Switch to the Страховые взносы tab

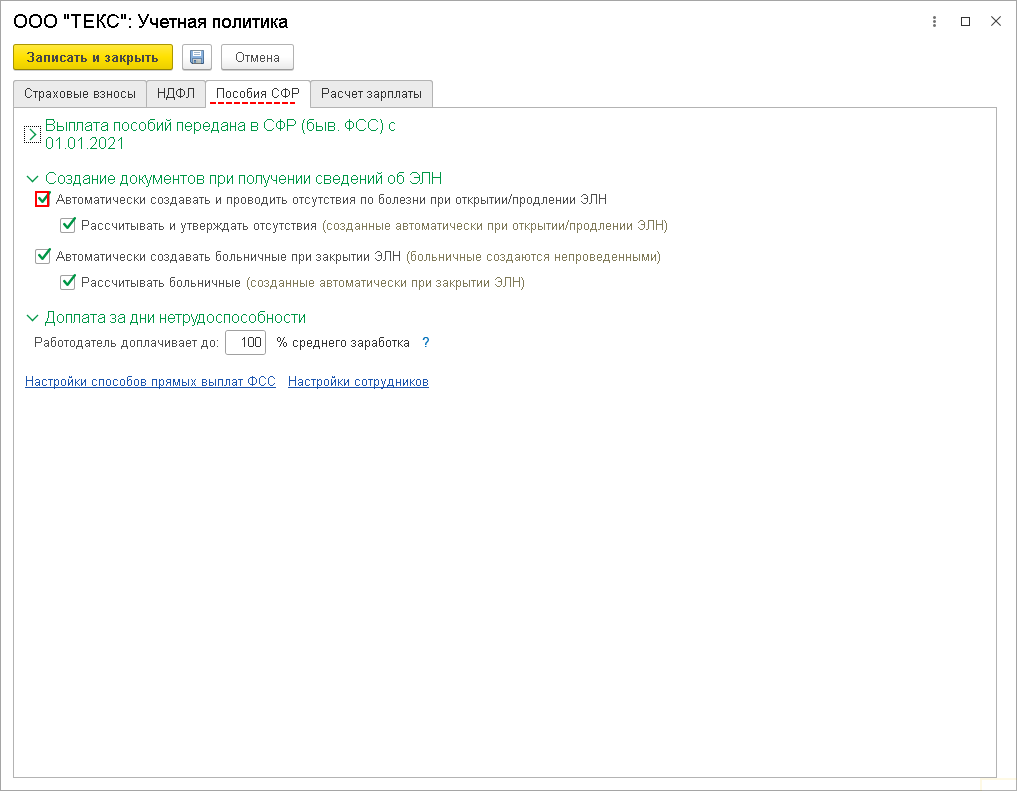tap(80, 94)
